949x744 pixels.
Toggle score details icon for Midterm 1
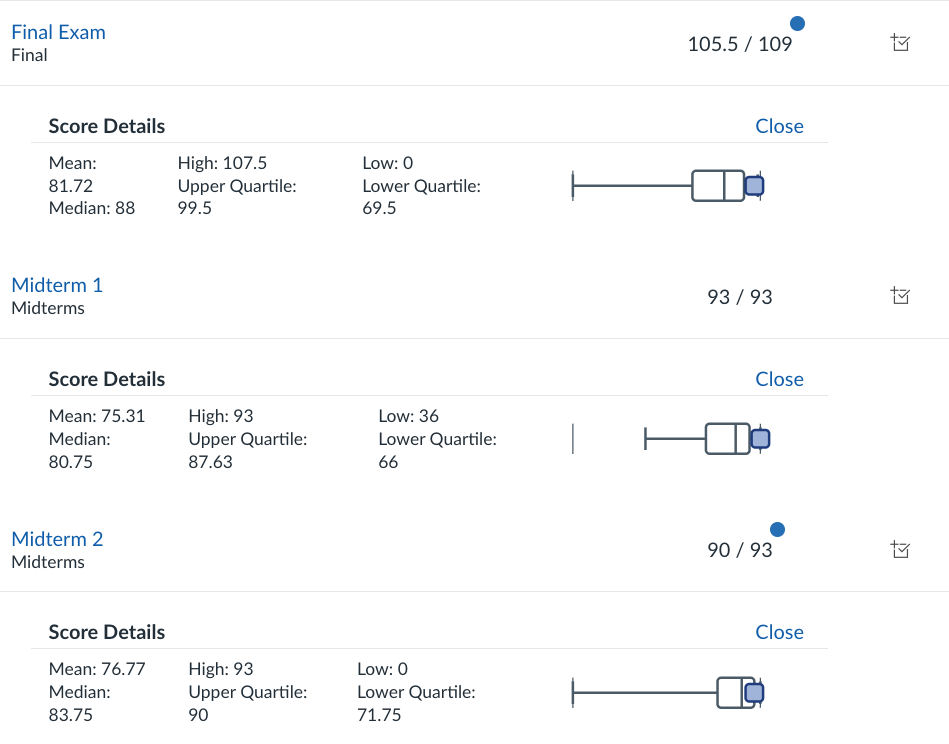click(900, 296)
